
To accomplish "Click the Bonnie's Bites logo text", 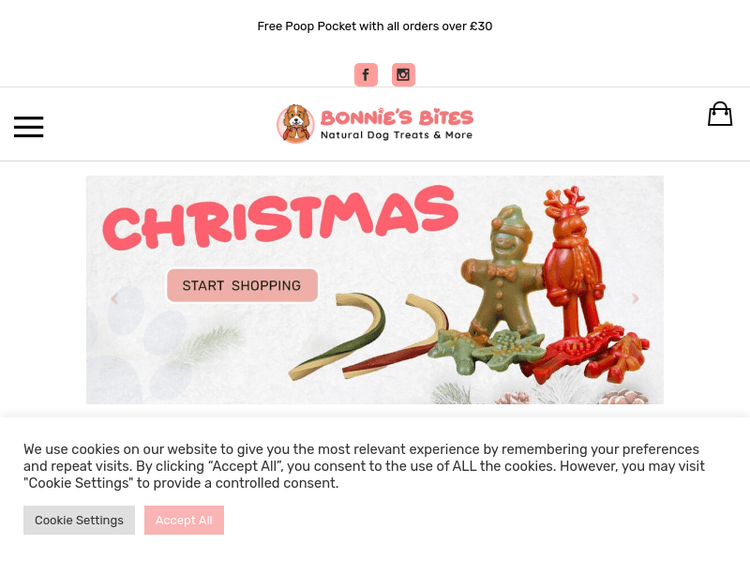I will (397, 117).
